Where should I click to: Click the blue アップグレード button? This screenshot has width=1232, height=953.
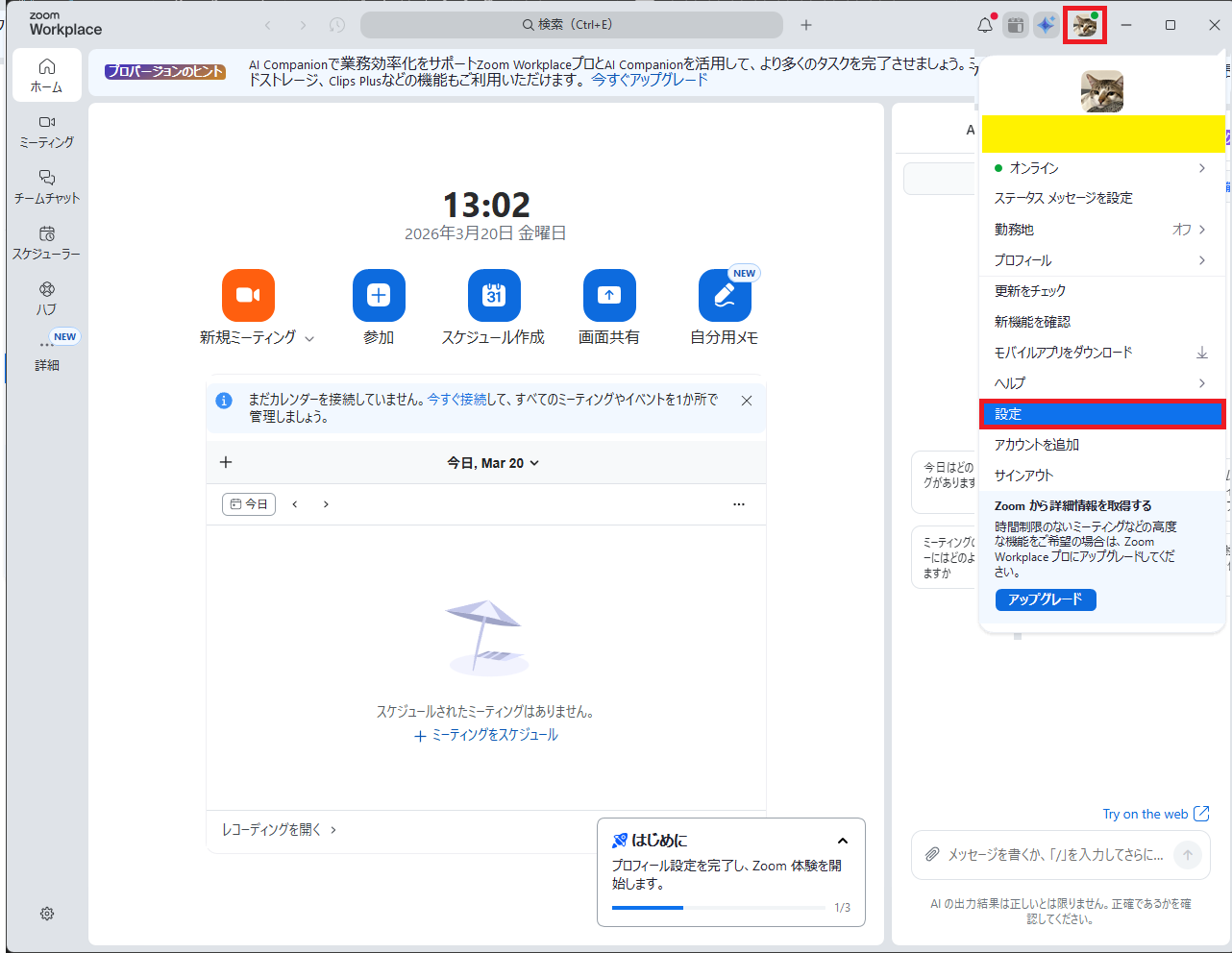[x=1046, y=599]
